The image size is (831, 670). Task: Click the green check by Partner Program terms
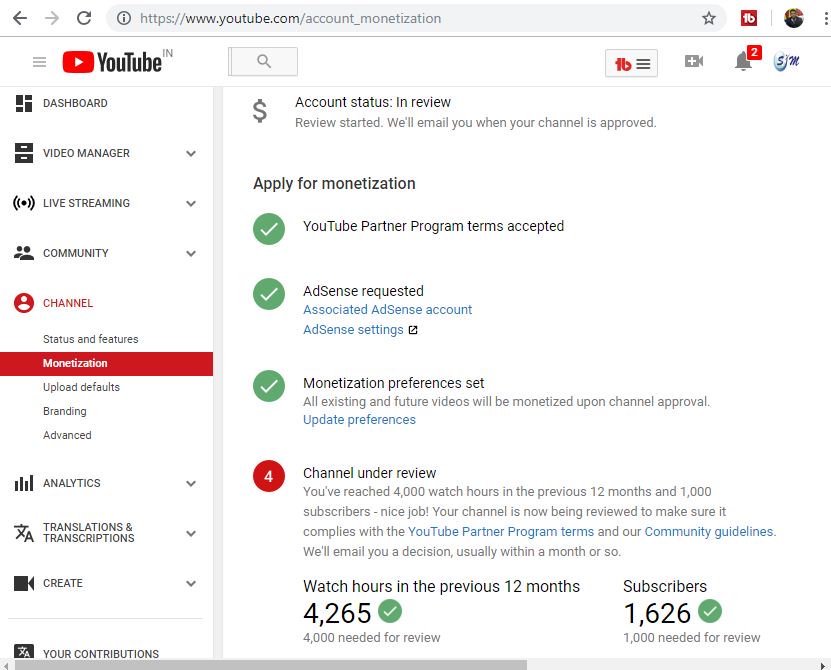pos(269,229)
